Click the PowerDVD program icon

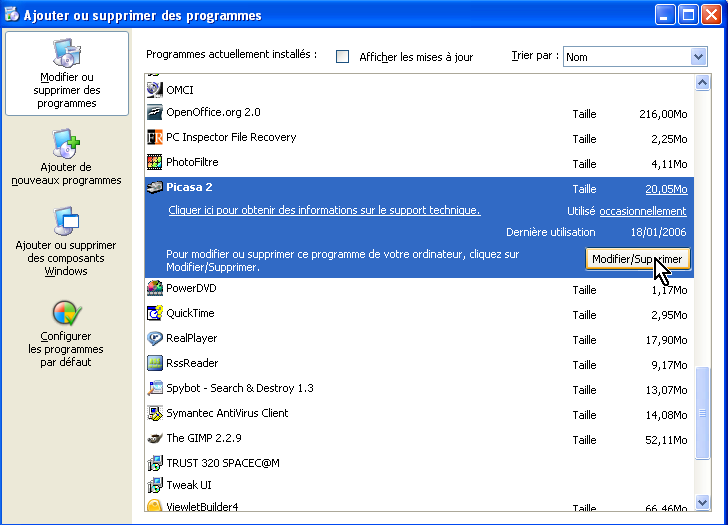click(x=155, y=288)
